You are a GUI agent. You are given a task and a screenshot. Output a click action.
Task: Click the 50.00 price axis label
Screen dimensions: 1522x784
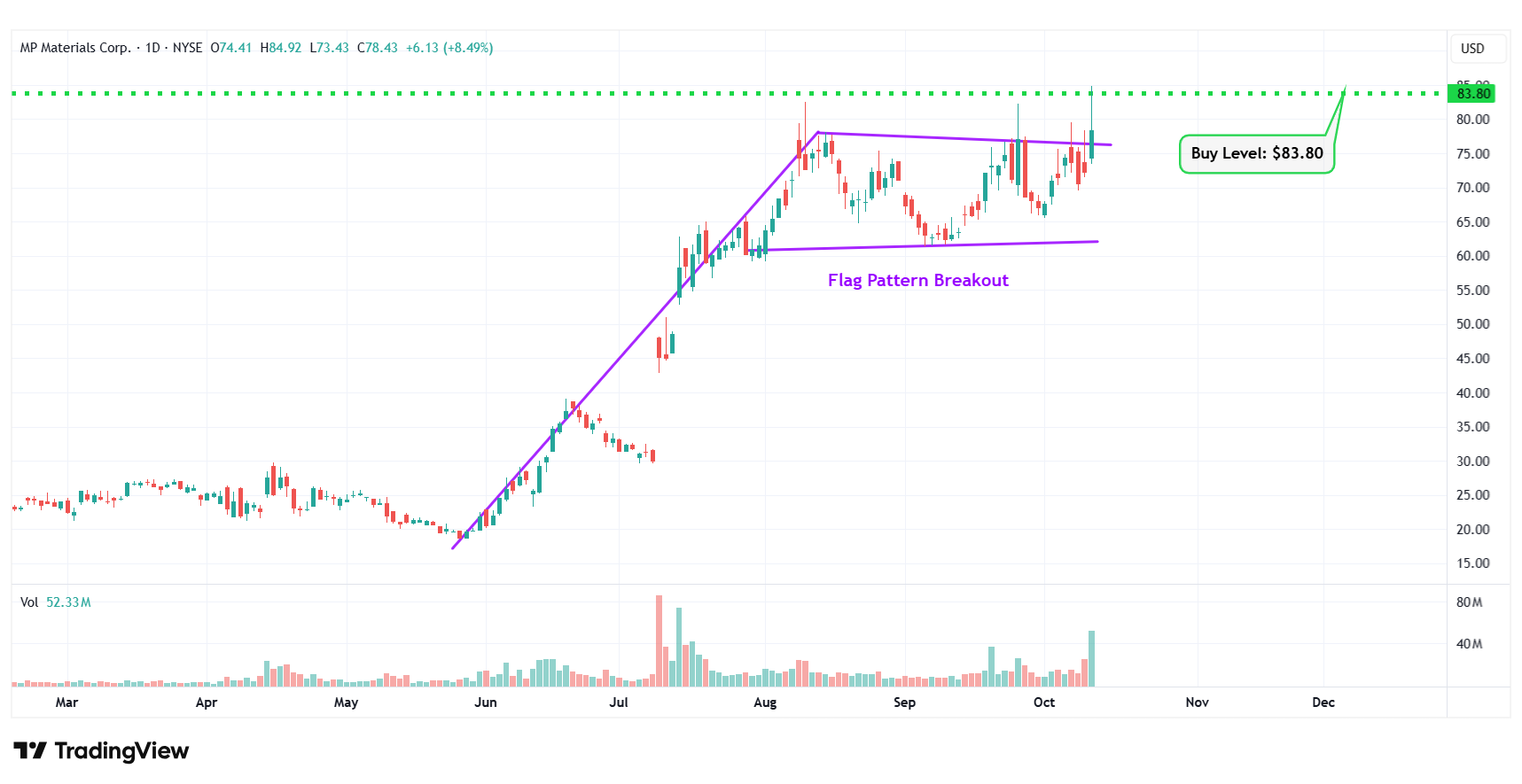[x=1472, y=324]
